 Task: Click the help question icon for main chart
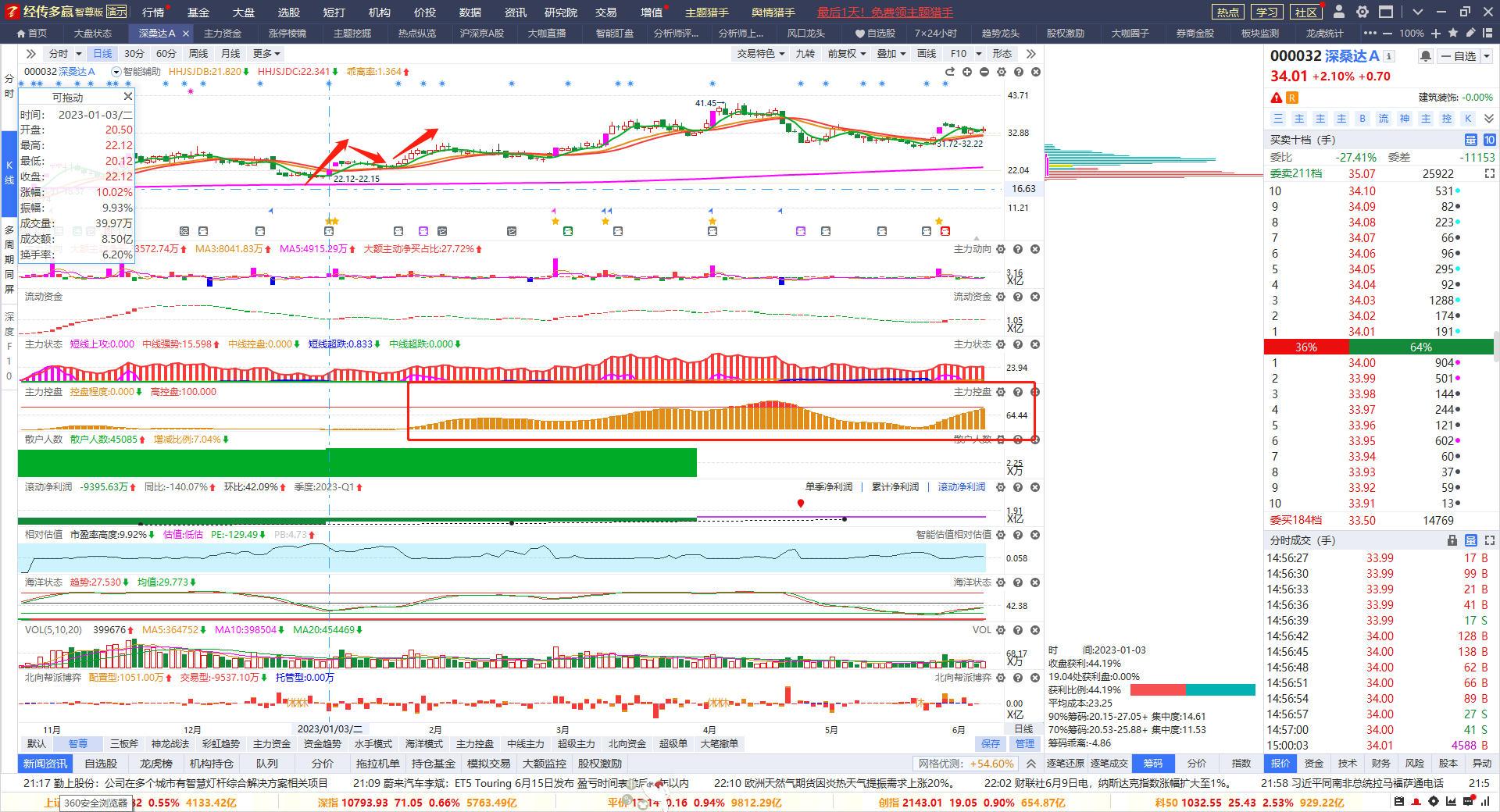[1019, 72]
